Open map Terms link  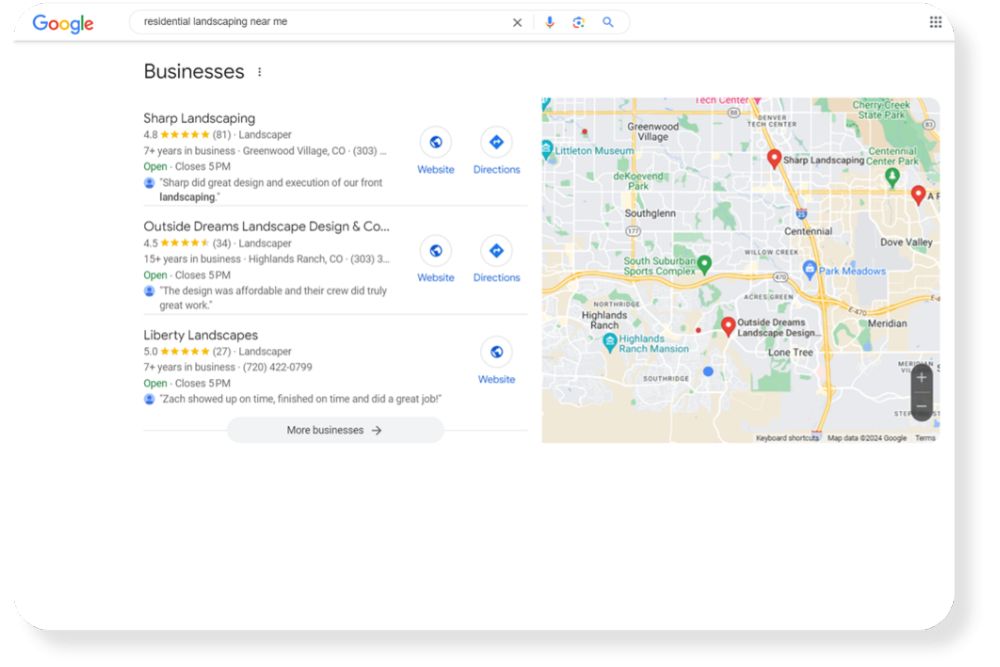925,438
